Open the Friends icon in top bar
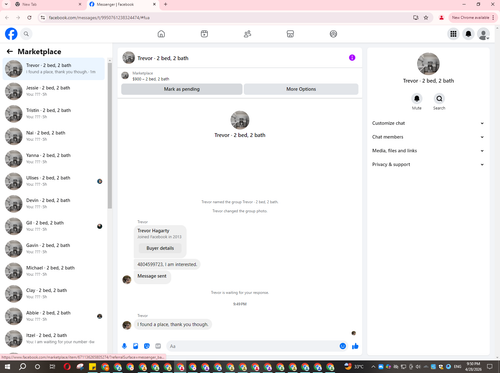This screenshot has width=500, height=373. [247, 34]
